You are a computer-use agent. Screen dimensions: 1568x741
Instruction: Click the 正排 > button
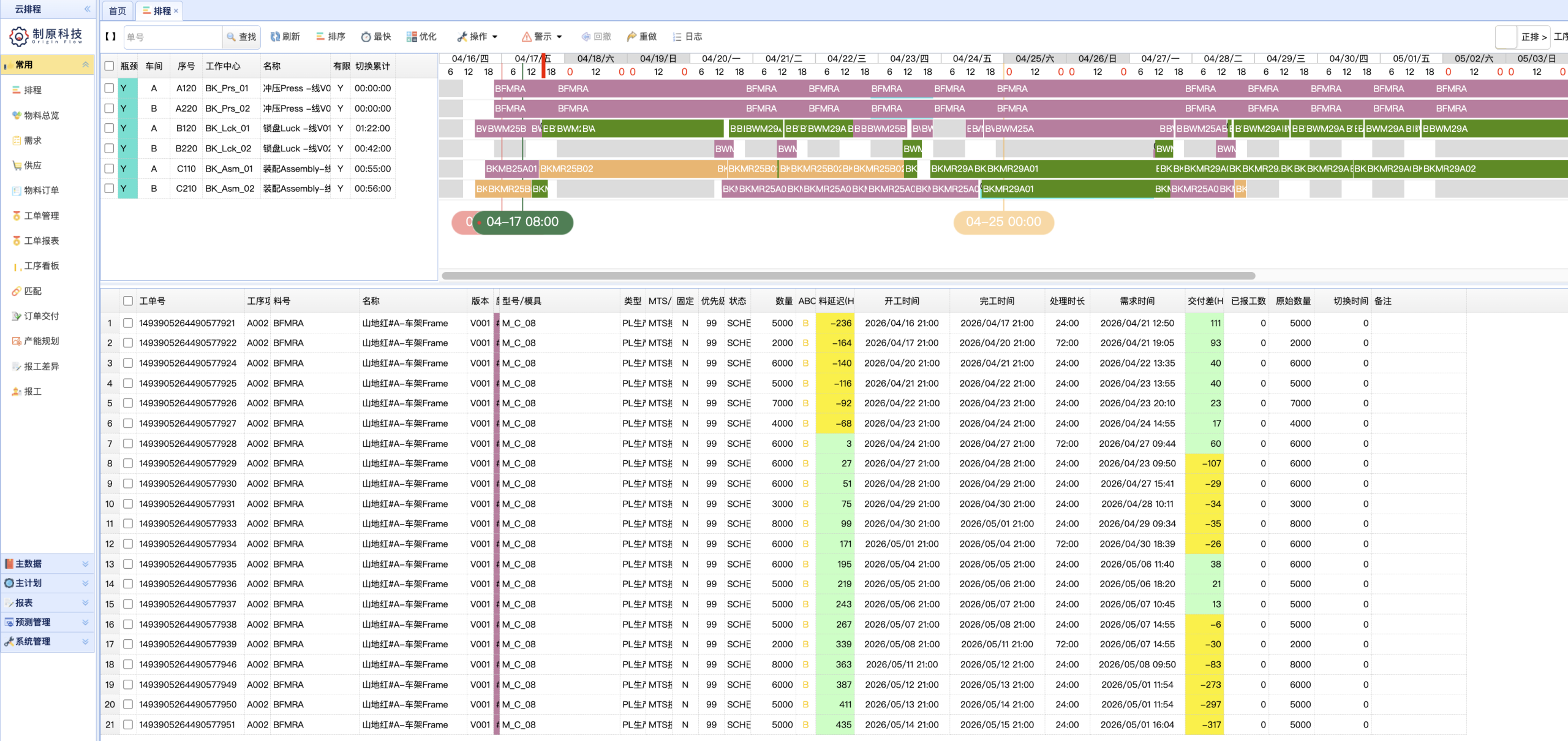tap(1534, 37)
